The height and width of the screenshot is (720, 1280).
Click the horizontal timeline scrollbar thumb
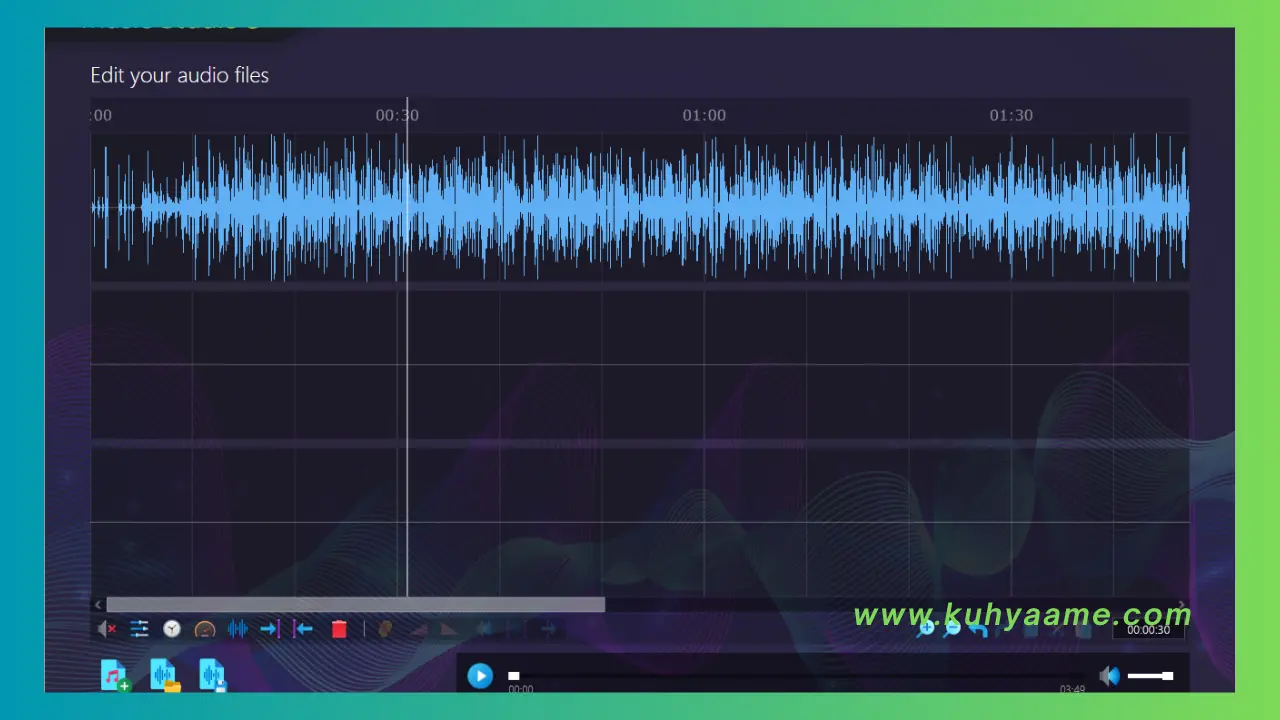coord(356,604)
